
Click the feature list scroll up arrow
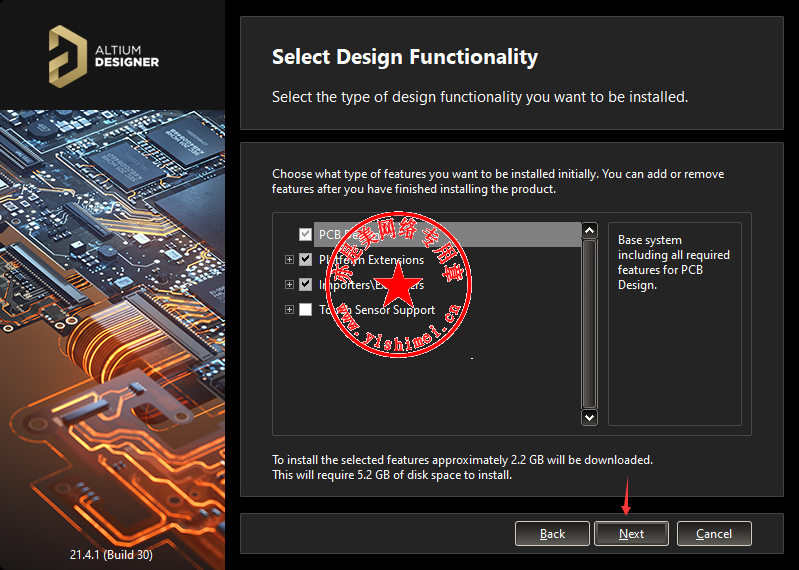(589, 231)
